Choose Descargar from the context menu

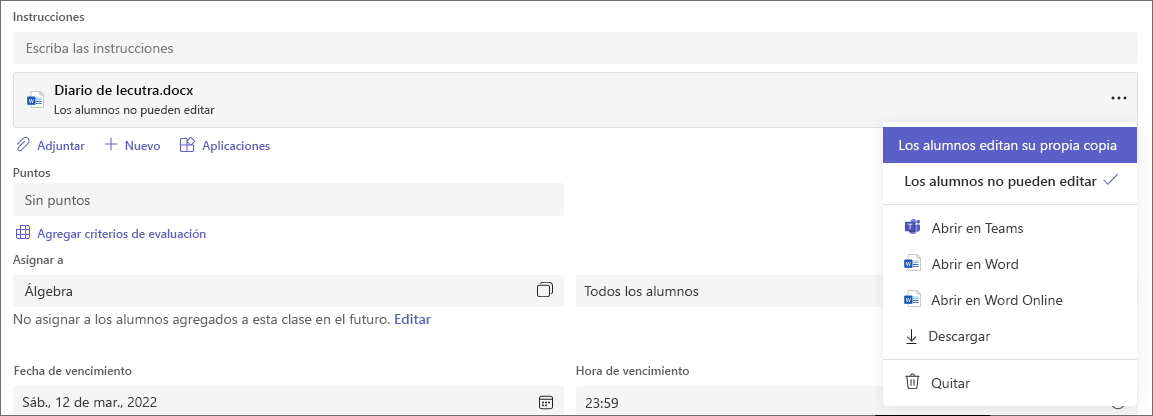[x=1010, y=336]
